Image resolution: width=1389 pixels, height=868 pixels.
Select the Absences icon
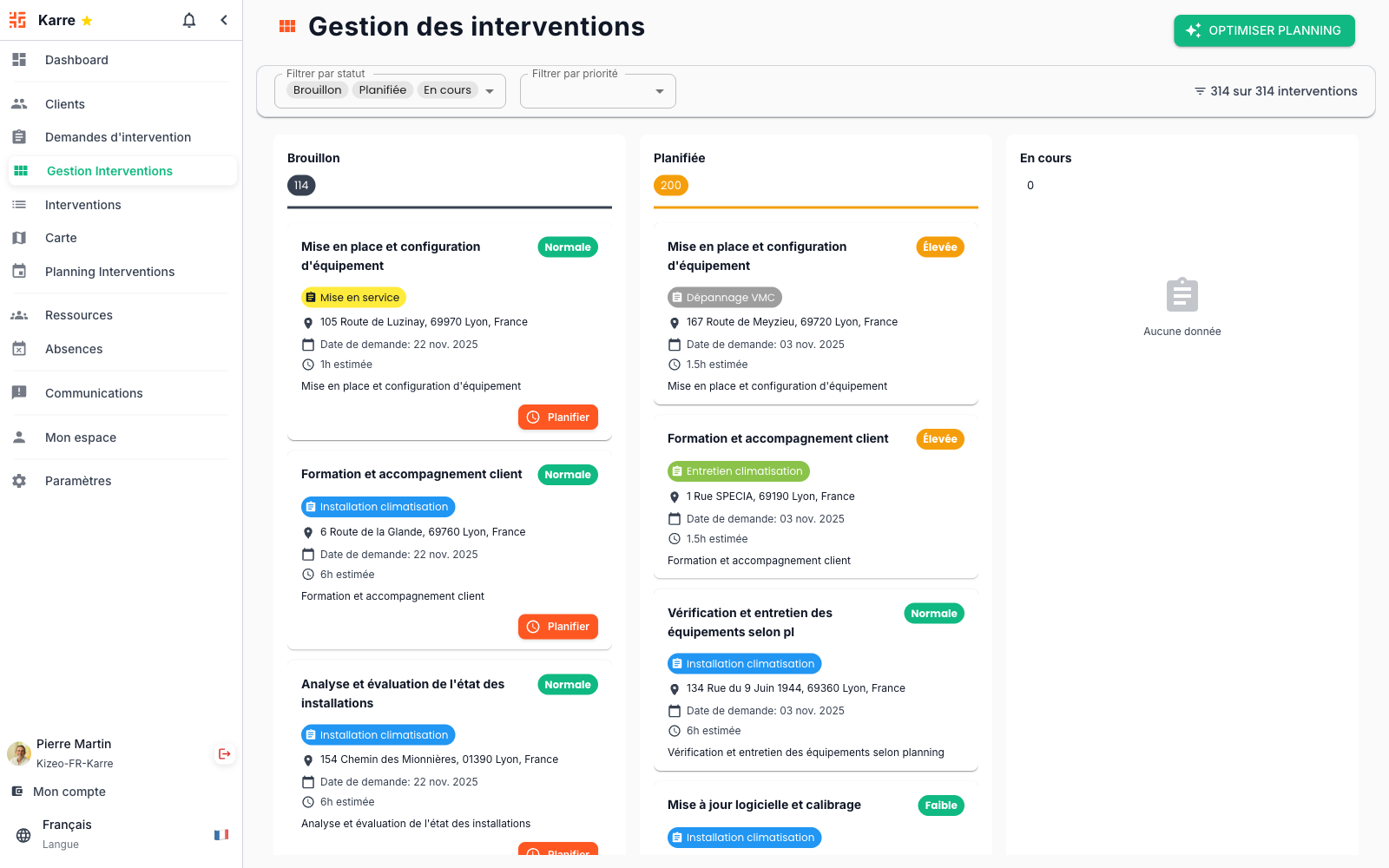(x=19, y=348)
